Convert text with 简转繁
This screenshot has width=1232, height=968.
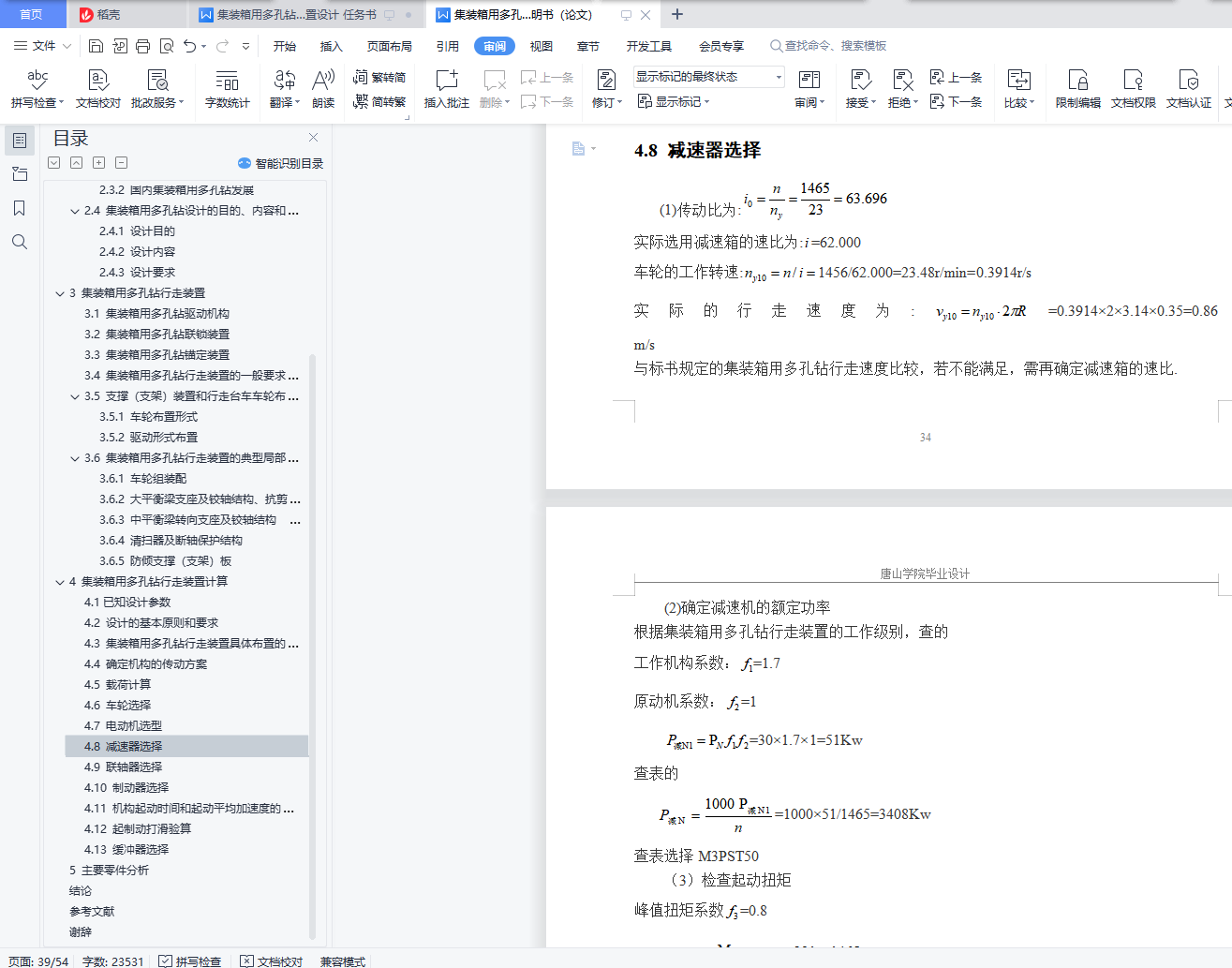coord(379,101)
